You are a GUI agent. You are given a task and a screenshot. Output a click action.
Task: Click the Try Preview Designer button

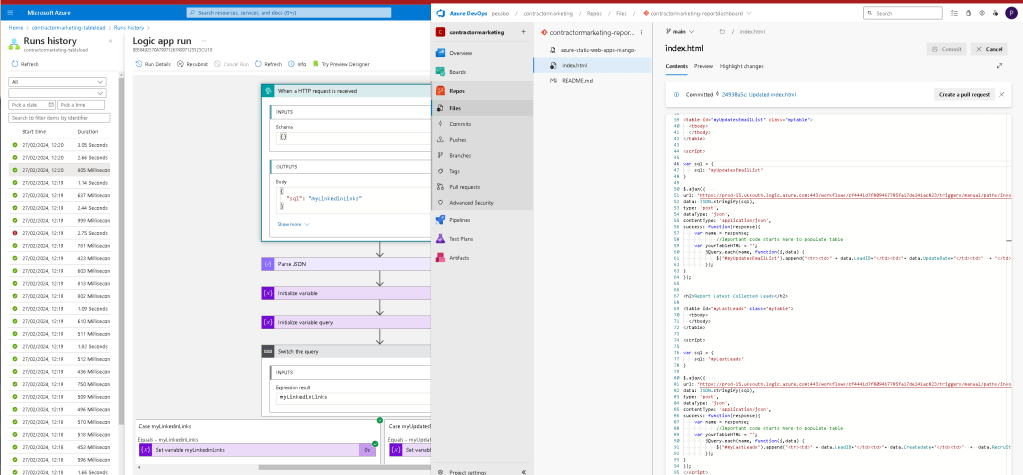click(341, 64)
